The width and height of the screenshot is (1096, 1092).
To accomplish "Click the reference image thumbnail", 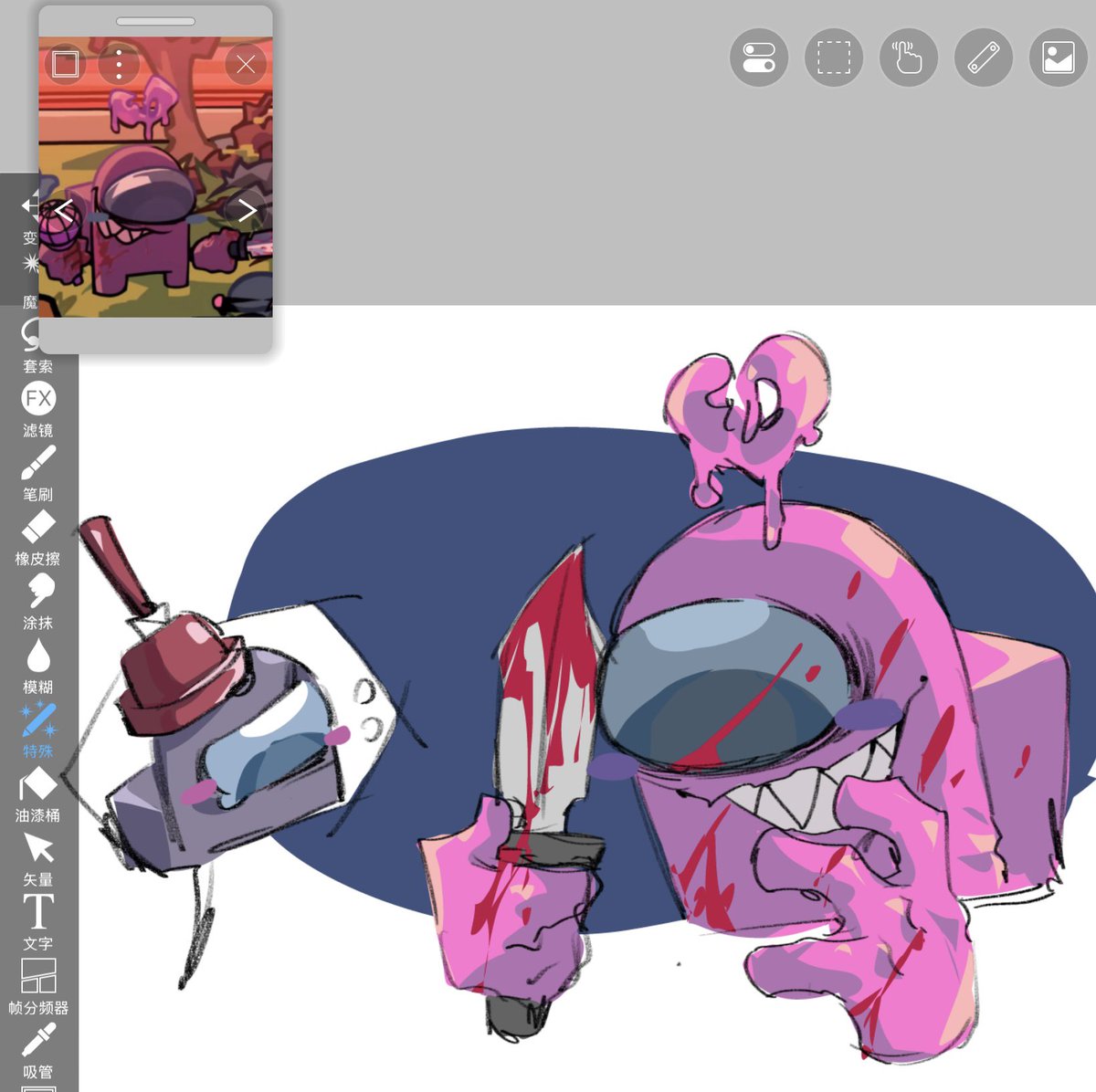I will (x=155, y=176).
